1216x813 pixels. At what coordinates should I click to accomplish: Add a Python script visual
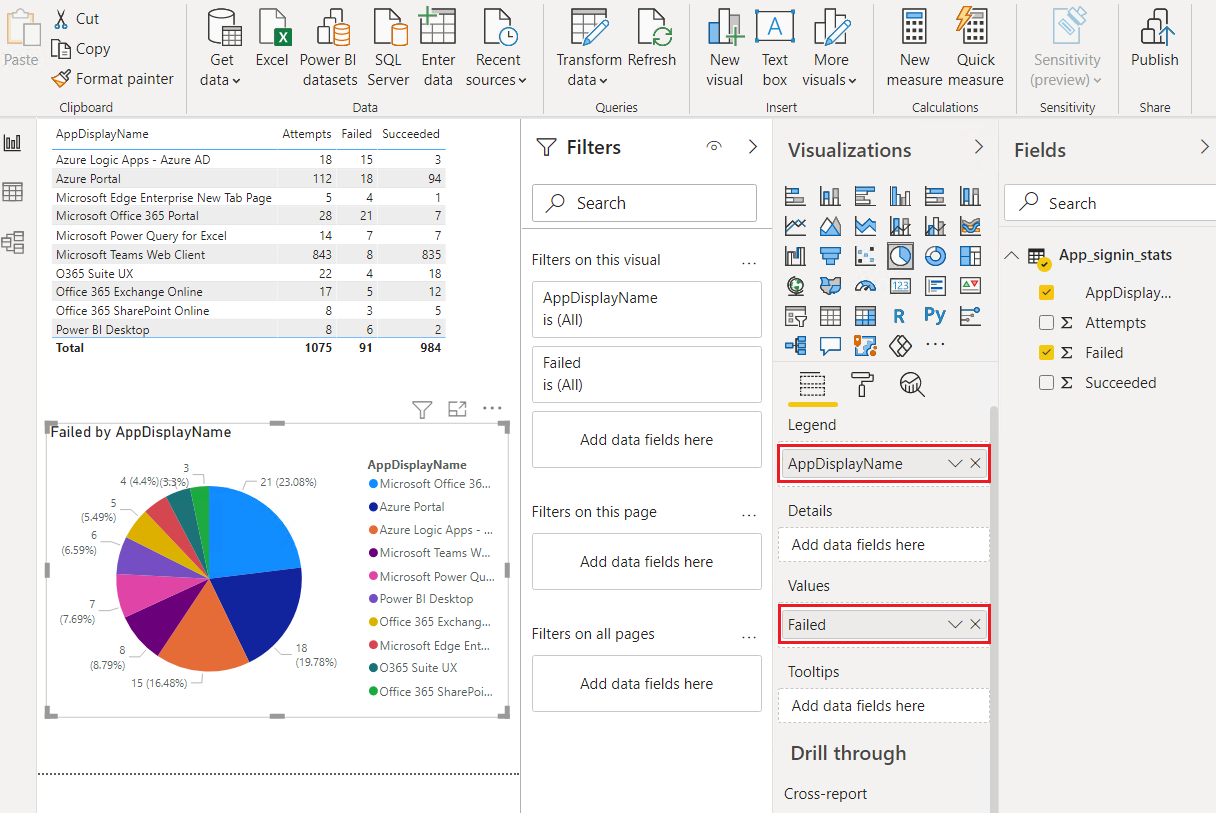[x=935, y=315]
